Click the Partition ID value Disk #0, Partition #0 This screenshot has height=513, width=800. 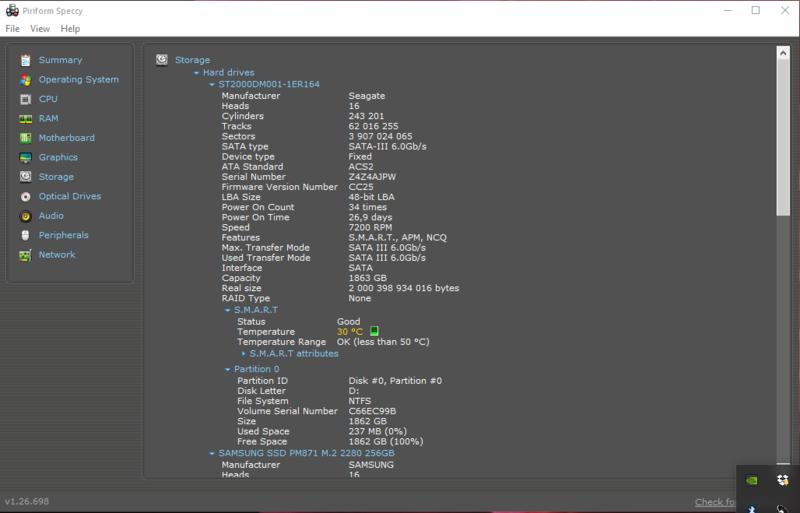395,381
